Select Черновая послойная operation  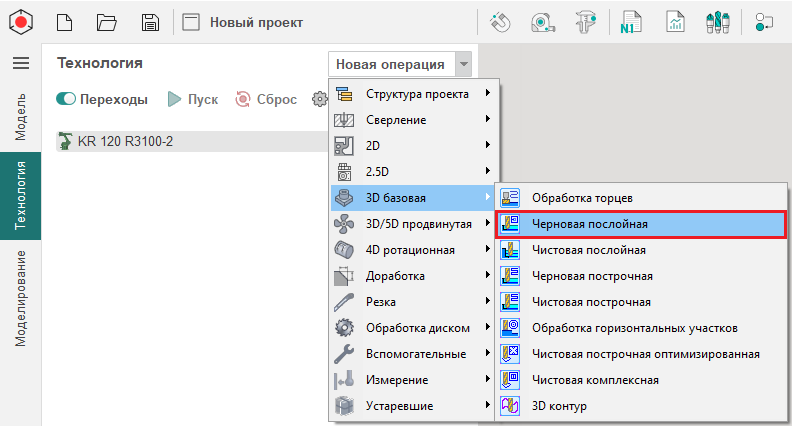click(x=590, y=224)
